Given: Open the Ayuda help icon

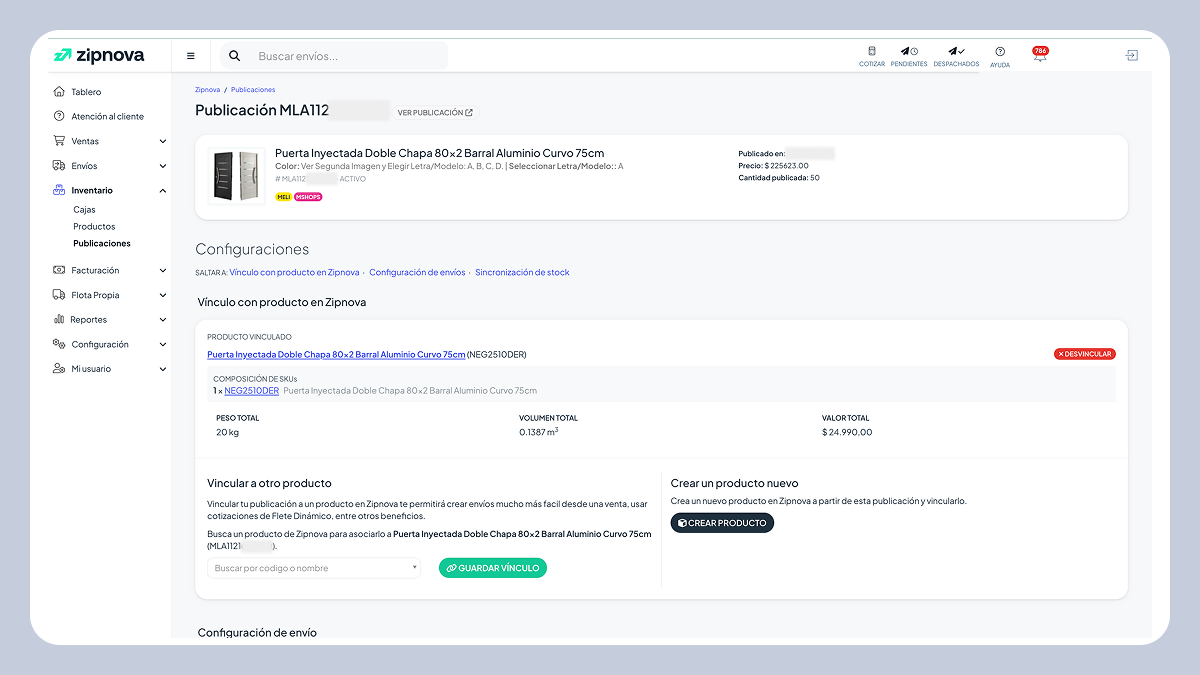Looking at the screenshot, I should [1000, 51].
